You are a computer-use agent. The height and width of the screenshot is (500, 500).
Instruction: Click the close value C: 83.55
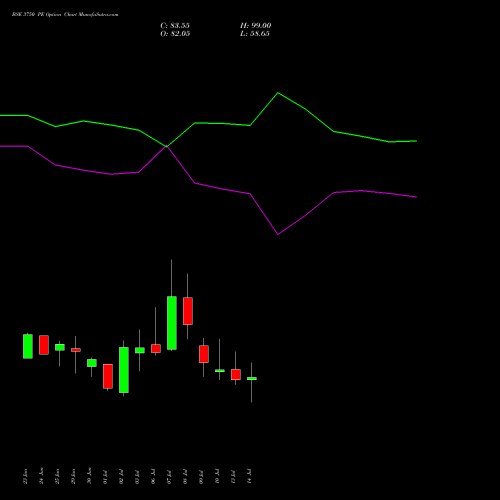point(175,26)
